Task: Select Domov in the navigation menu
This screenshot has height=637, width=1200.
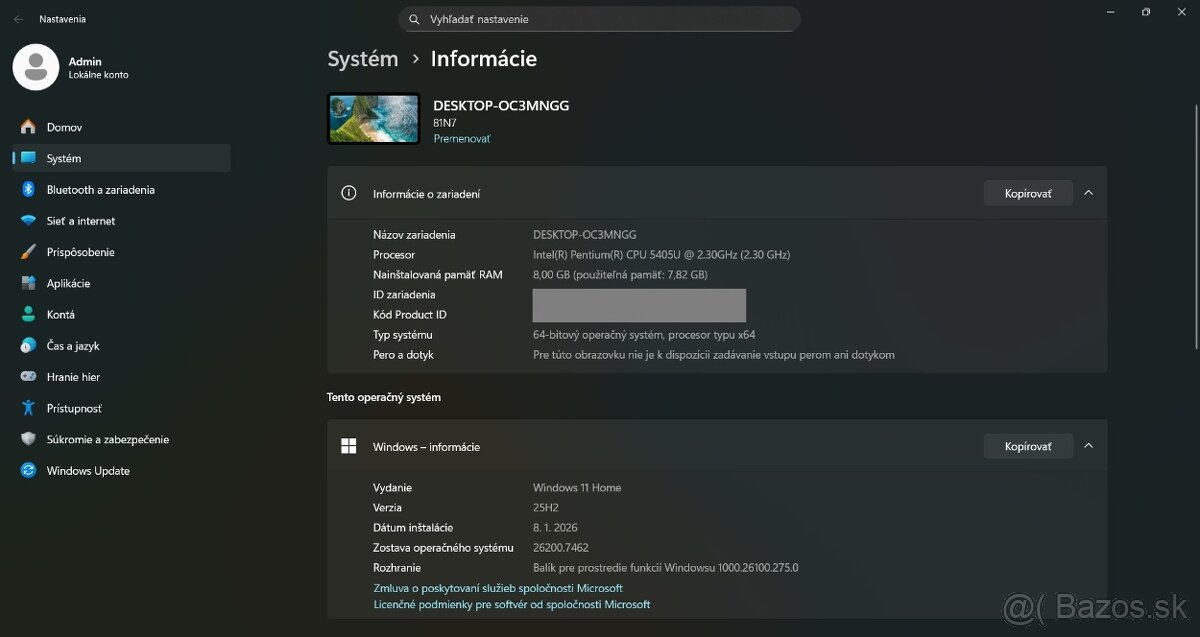Action: pos(64,126)
